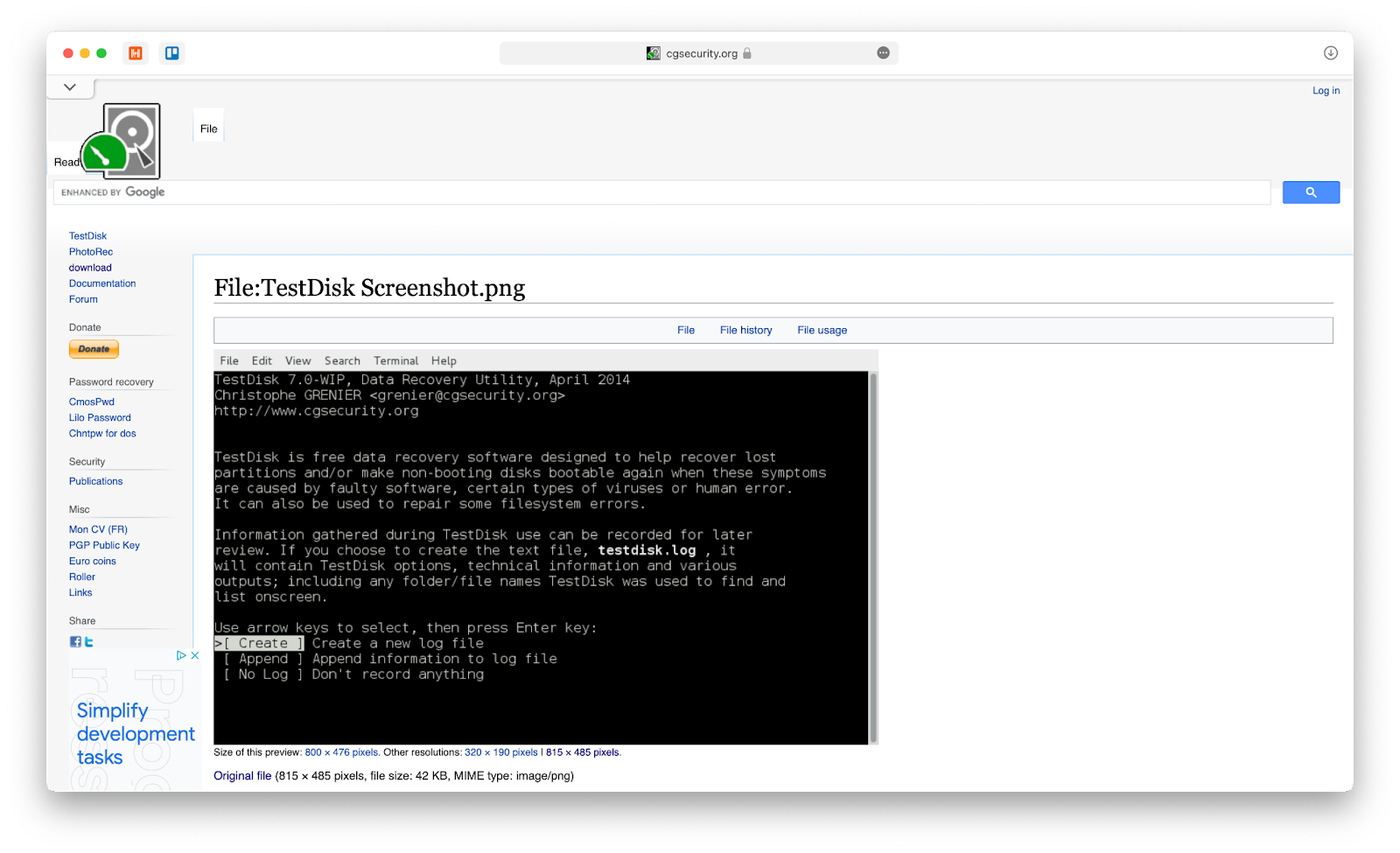Expand the tab overview chevron
Viewport: 1400px width, 853px height.
pos(70,87)
